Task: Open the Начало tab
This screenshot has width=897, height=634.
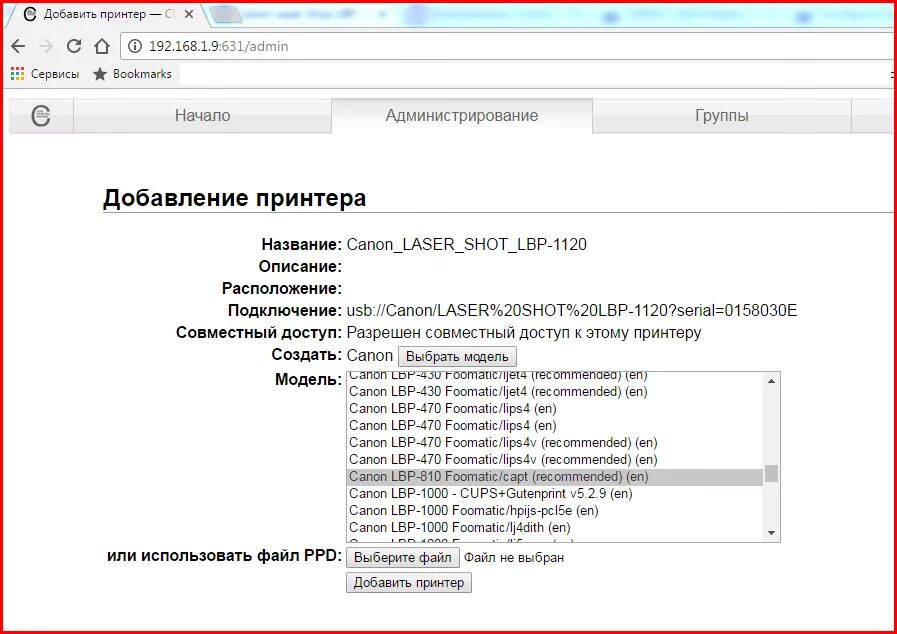Action: point(203,116)
